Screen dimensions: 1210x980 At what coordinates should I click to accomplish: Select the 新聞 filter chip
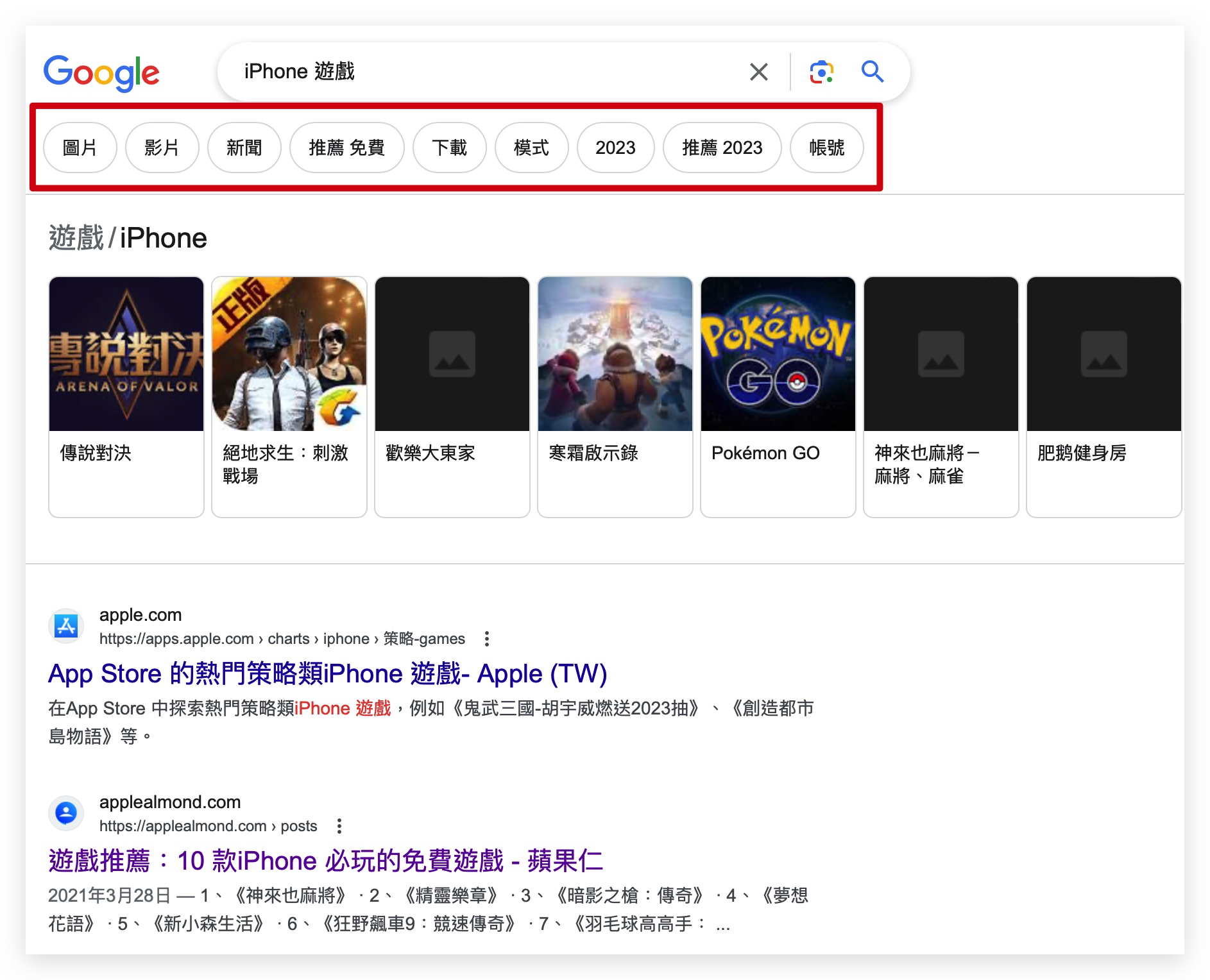[244, 148]
